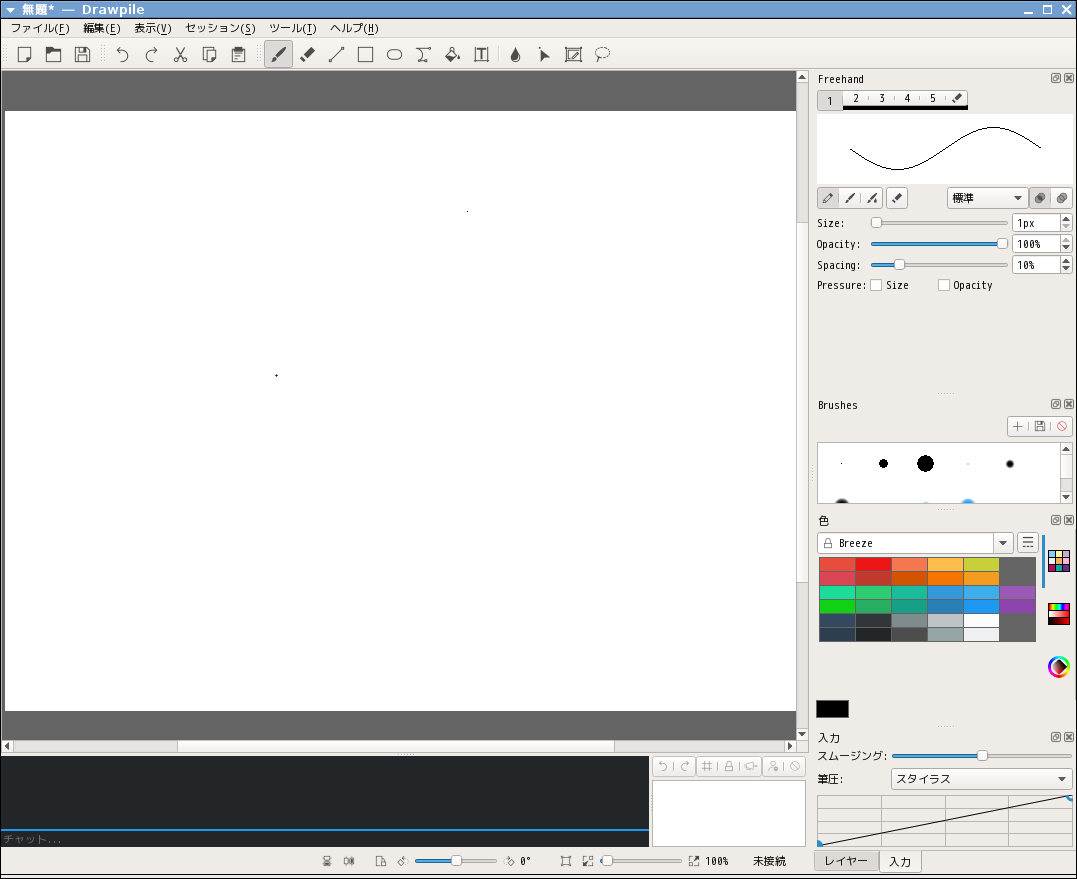
Task: Select the Color Picker droplet tool
Action: (515, 55)
